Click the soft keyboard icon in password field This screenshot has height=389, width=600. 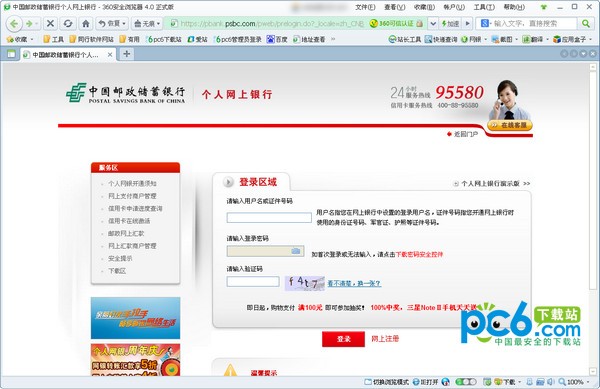(296, 251)
